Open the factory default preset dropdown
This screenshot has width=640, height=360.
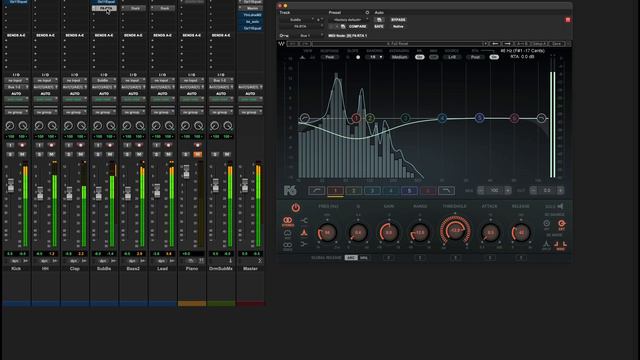click(x=348, y=20)
